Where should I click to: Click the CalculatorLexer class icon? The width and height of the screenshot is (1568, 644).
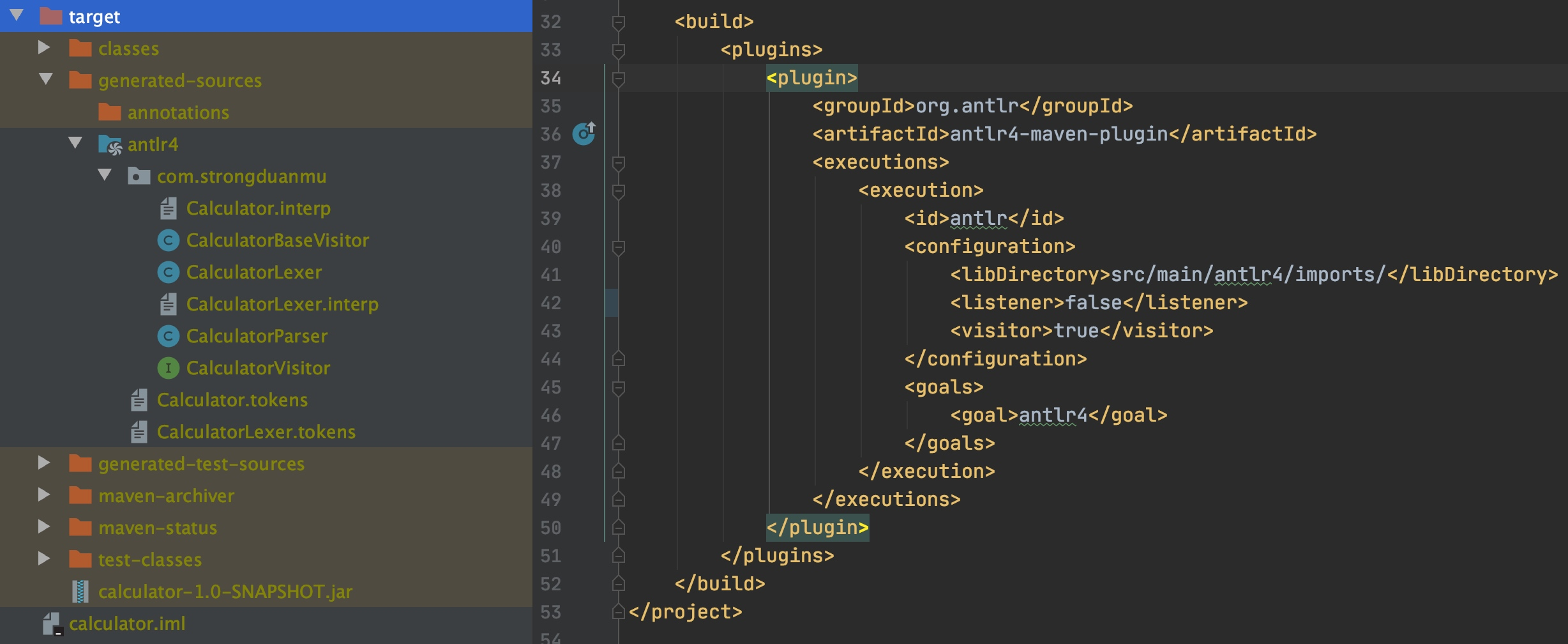[168, 272]
